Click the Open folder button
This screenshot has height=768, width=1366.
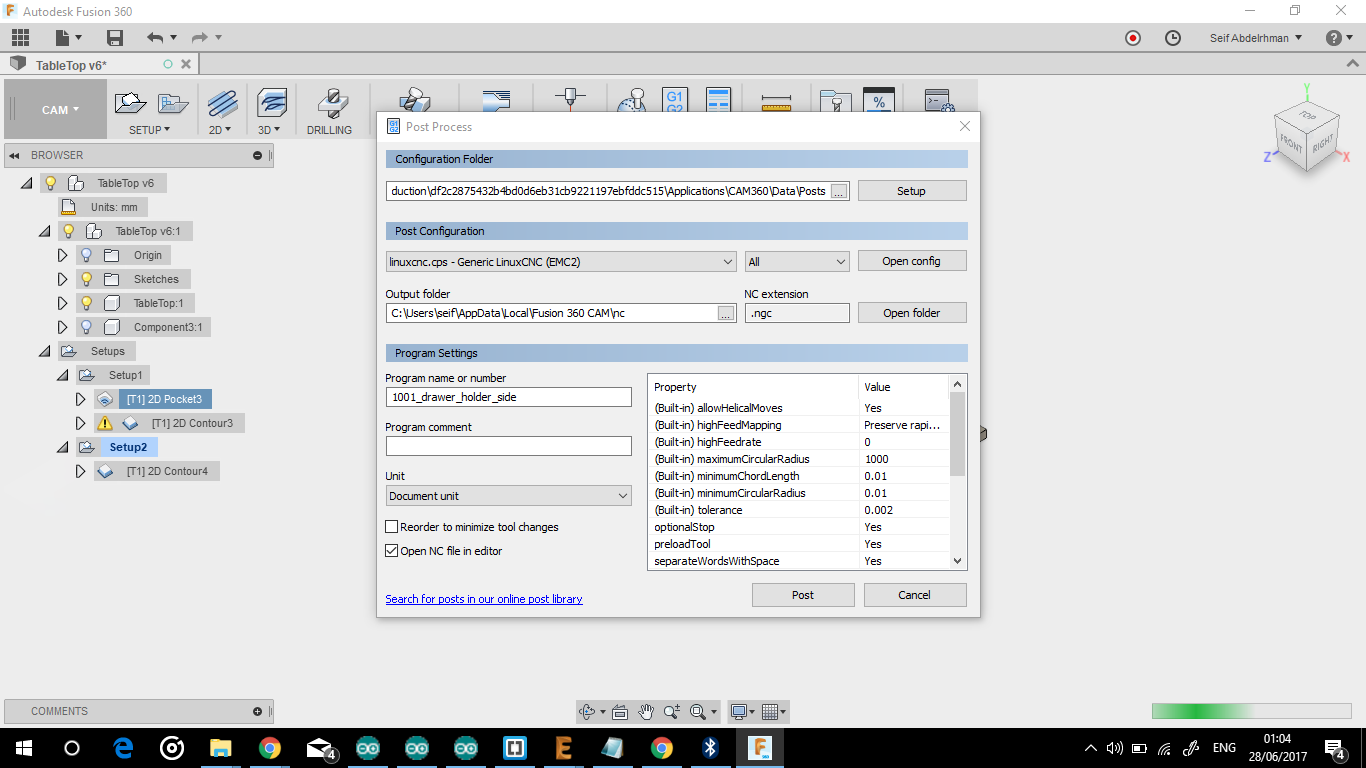[x=911, y=313]
